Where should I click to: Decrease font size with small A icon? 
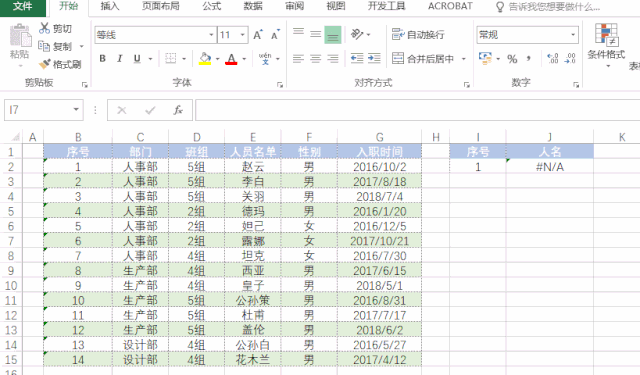tap(276, 35)
